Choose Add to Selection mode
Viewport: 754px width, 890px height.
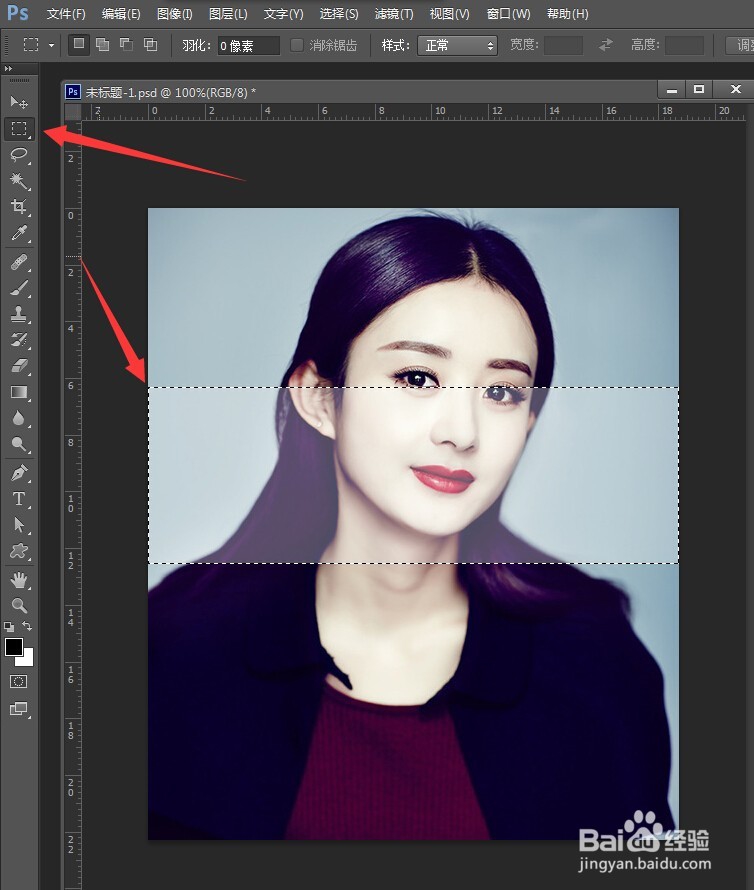(x=103, y=44)
